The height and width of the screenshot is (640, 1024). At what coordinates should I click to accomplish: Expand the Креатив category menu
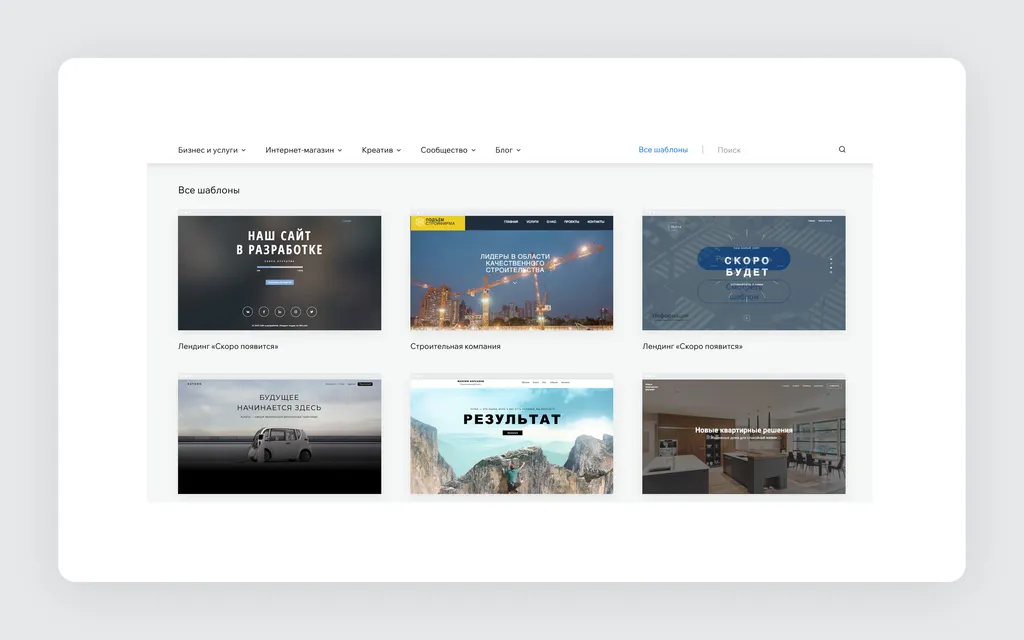click(381, 150)
